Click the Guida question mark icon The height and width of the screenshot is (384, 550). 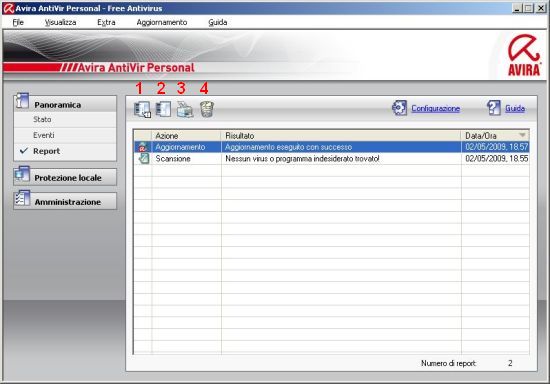(494, 108)
